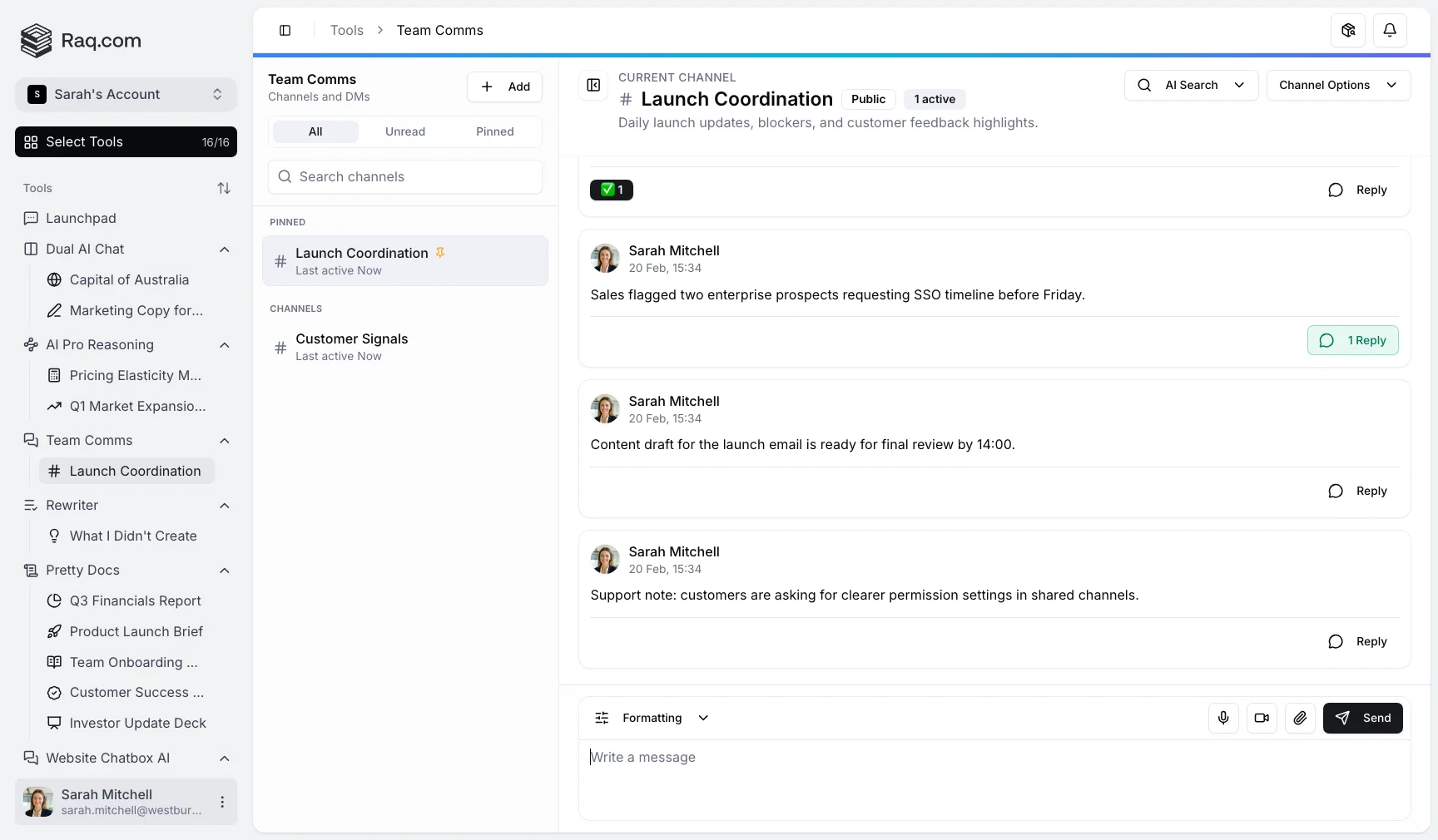
Task: Collapse the AI Pro Reasoning section
Action: coord(224,346)
